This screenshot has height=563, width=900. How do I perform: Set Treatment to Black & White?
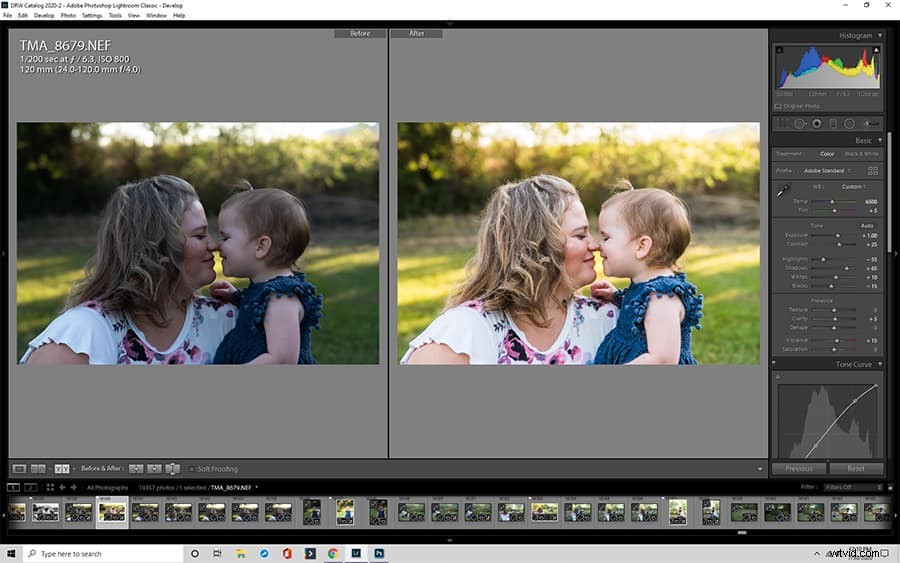pos(861,154)
